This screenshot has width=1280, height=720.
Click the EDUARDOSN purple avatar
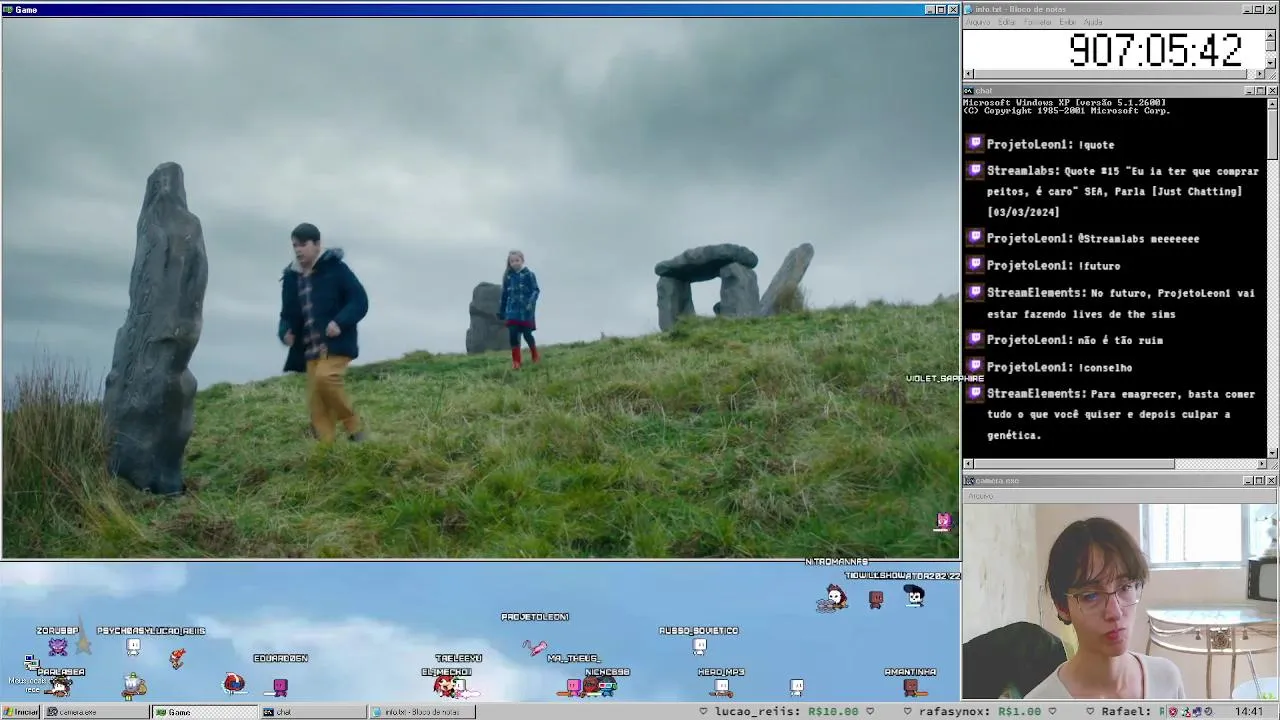click(280, 686)
